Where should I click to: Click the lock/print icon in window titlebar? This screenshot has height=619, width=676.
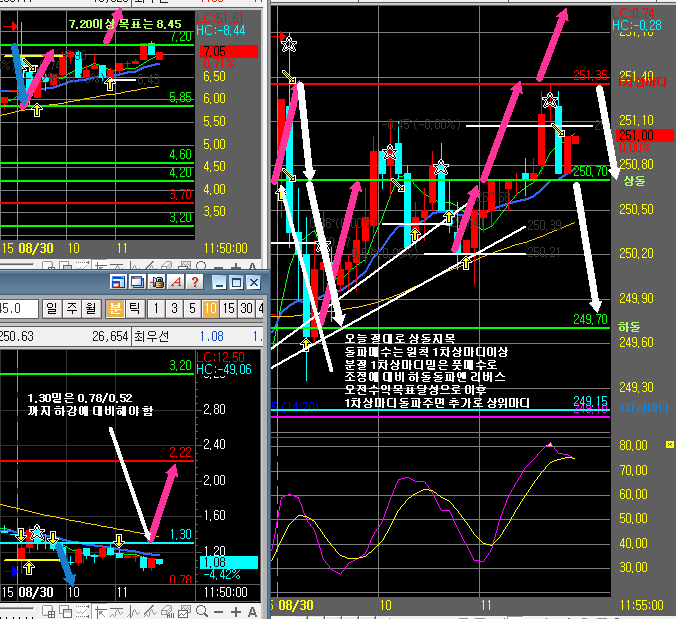(158, 284)
